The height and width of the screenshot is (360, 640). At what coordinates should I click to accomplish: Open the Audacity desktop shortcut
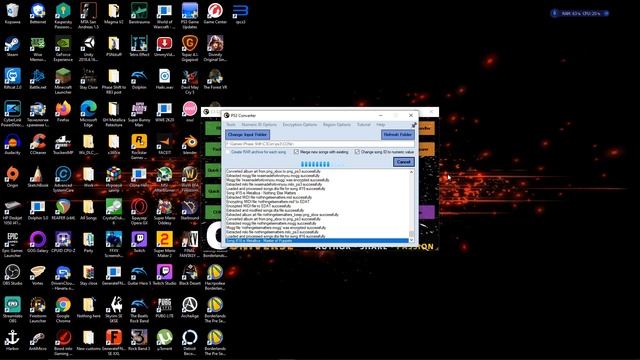[x=12, y=144]
